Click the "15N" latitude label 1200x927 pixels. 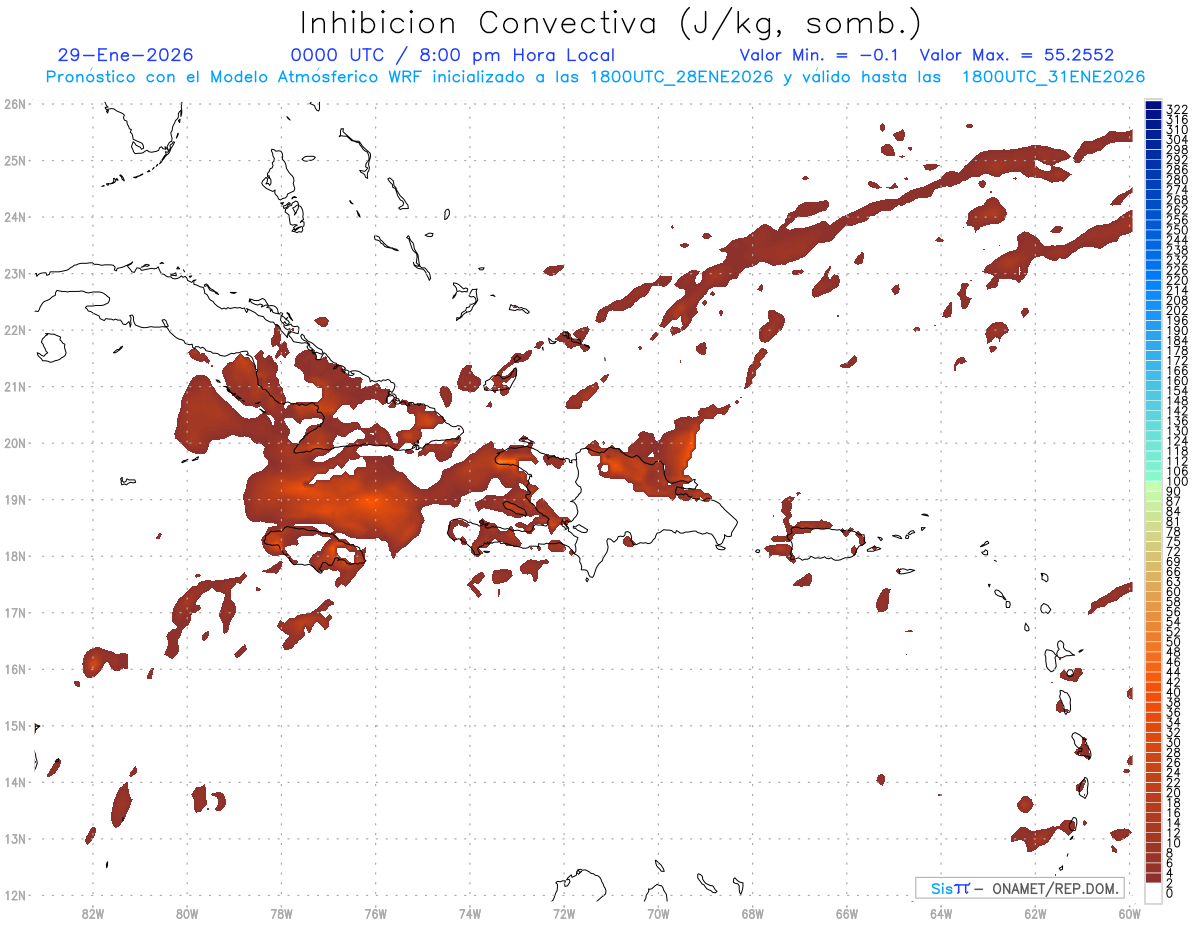pyautogui.click(x=15, y=725)
